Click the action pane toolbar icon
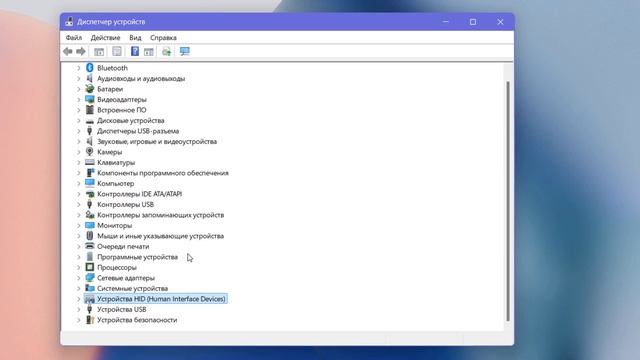The height and width of the screenshot is (360, 640). pos(149,51)
